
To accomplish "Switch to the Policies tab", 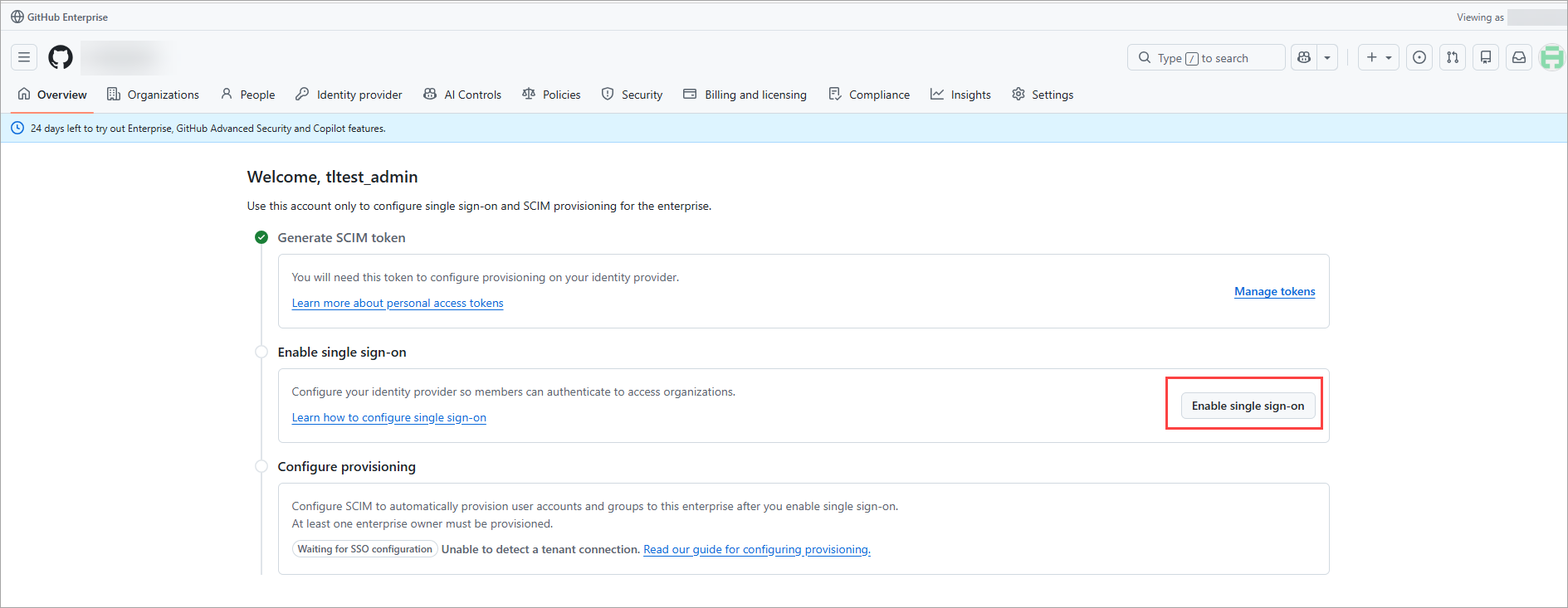I will point(551,95).
